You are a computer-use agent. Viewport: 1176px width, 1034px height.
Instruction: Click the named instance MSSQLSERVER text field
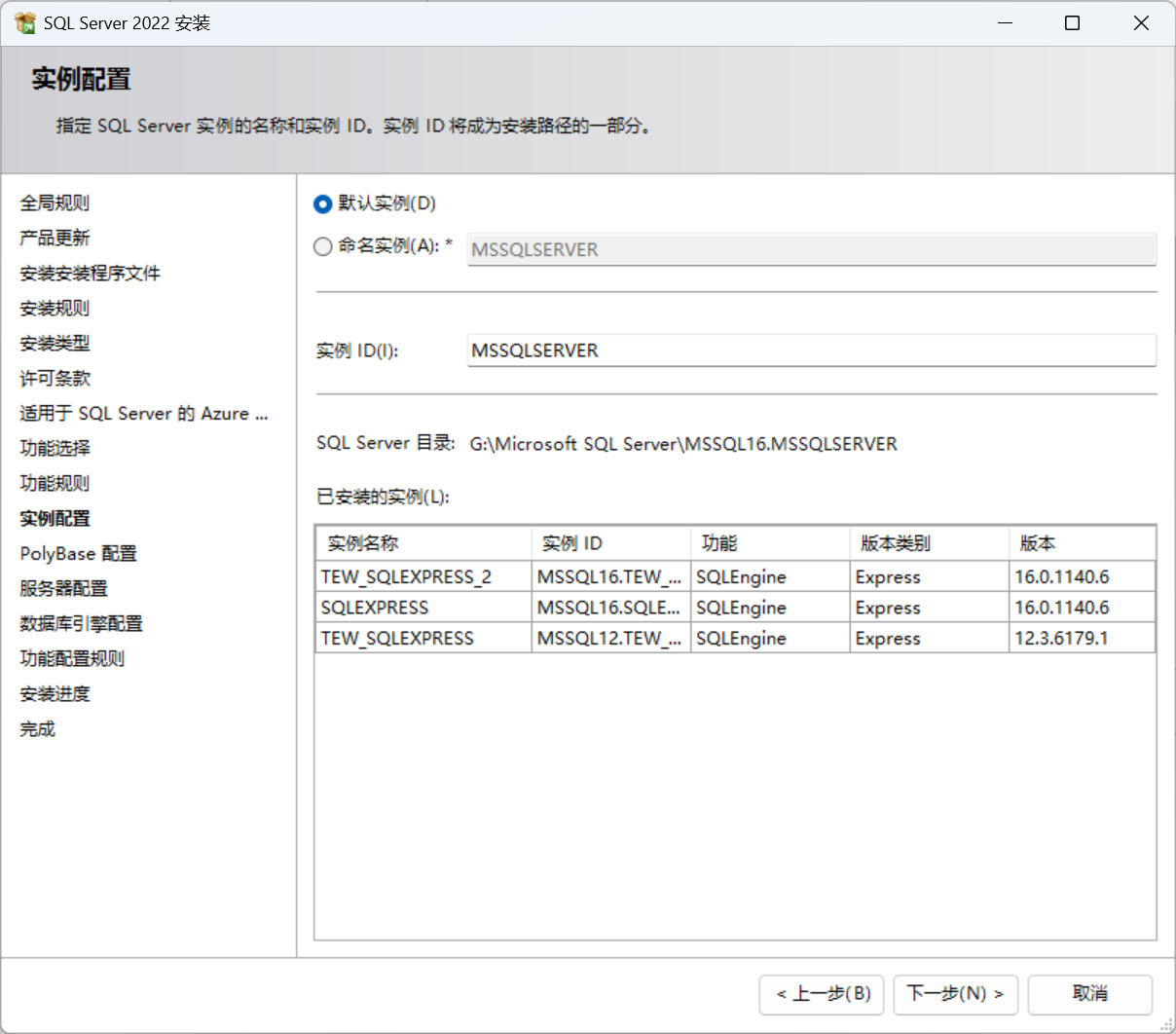pyautogui.click(x=812, y=249)
